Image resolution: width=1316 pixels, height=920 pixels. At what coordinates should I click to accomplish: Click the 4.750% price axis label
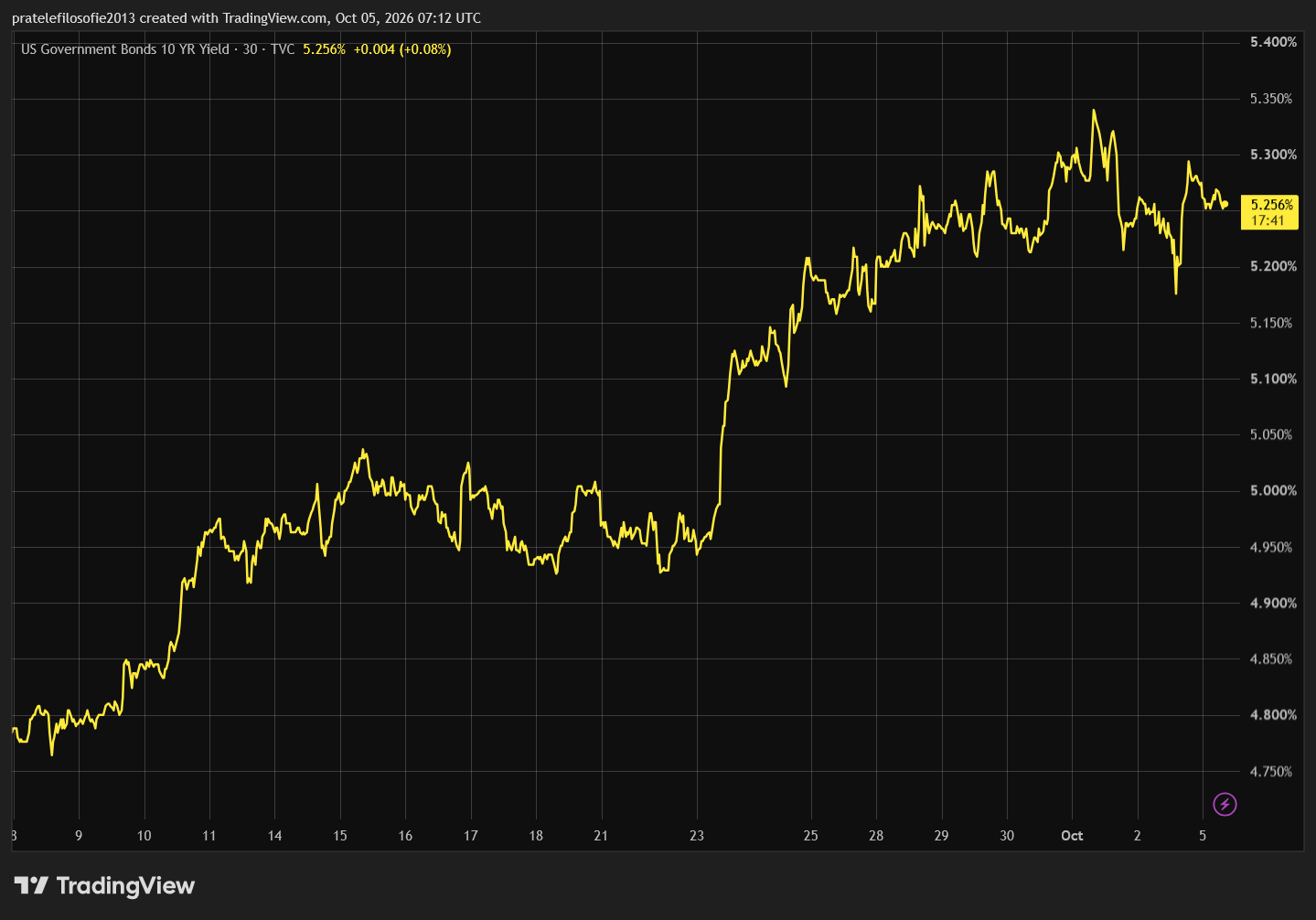tap(1273, 772)
